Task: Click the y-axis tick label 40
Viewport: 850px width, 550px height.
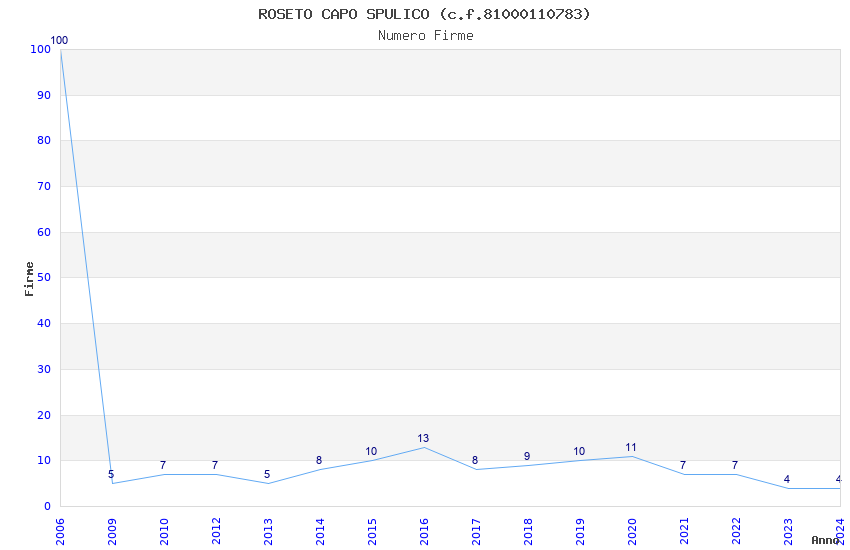Action: pyautogui.click(x=44, y=323)
